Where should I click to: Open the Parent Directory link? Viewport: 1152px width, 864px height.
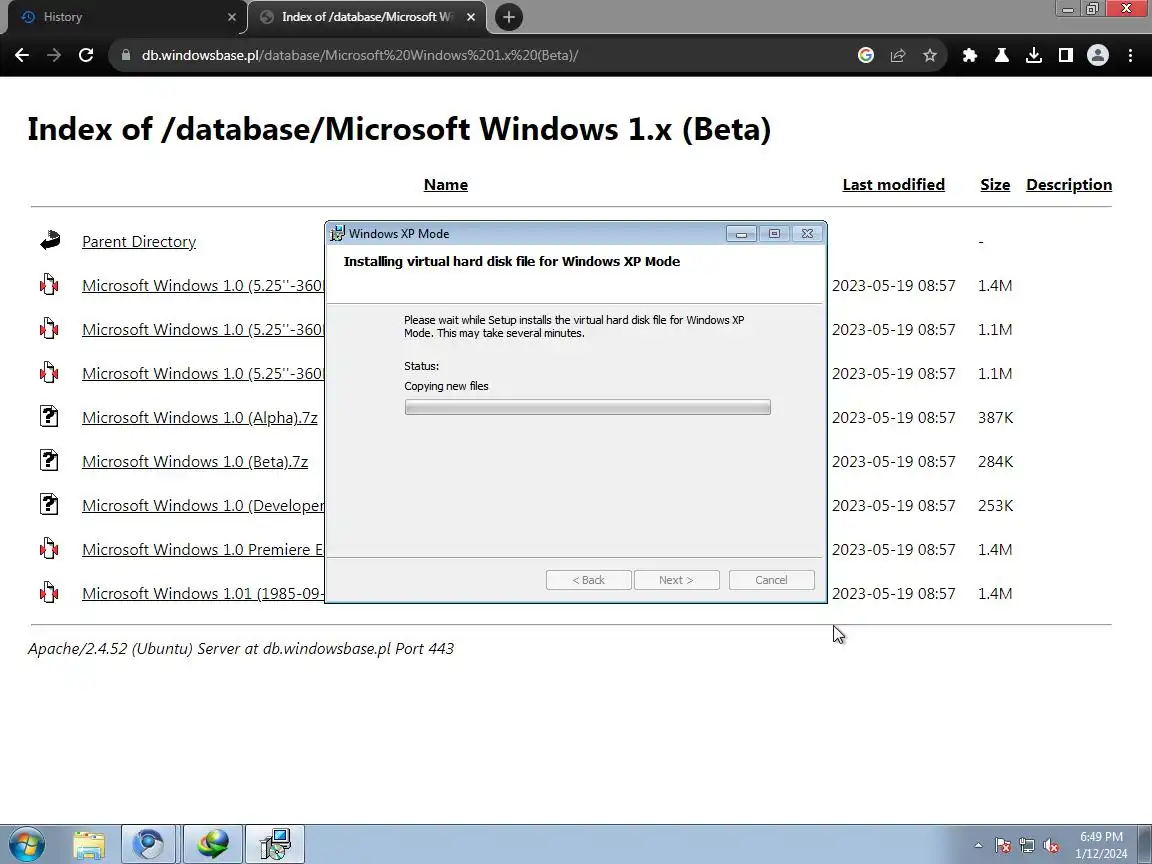(139, 242)
